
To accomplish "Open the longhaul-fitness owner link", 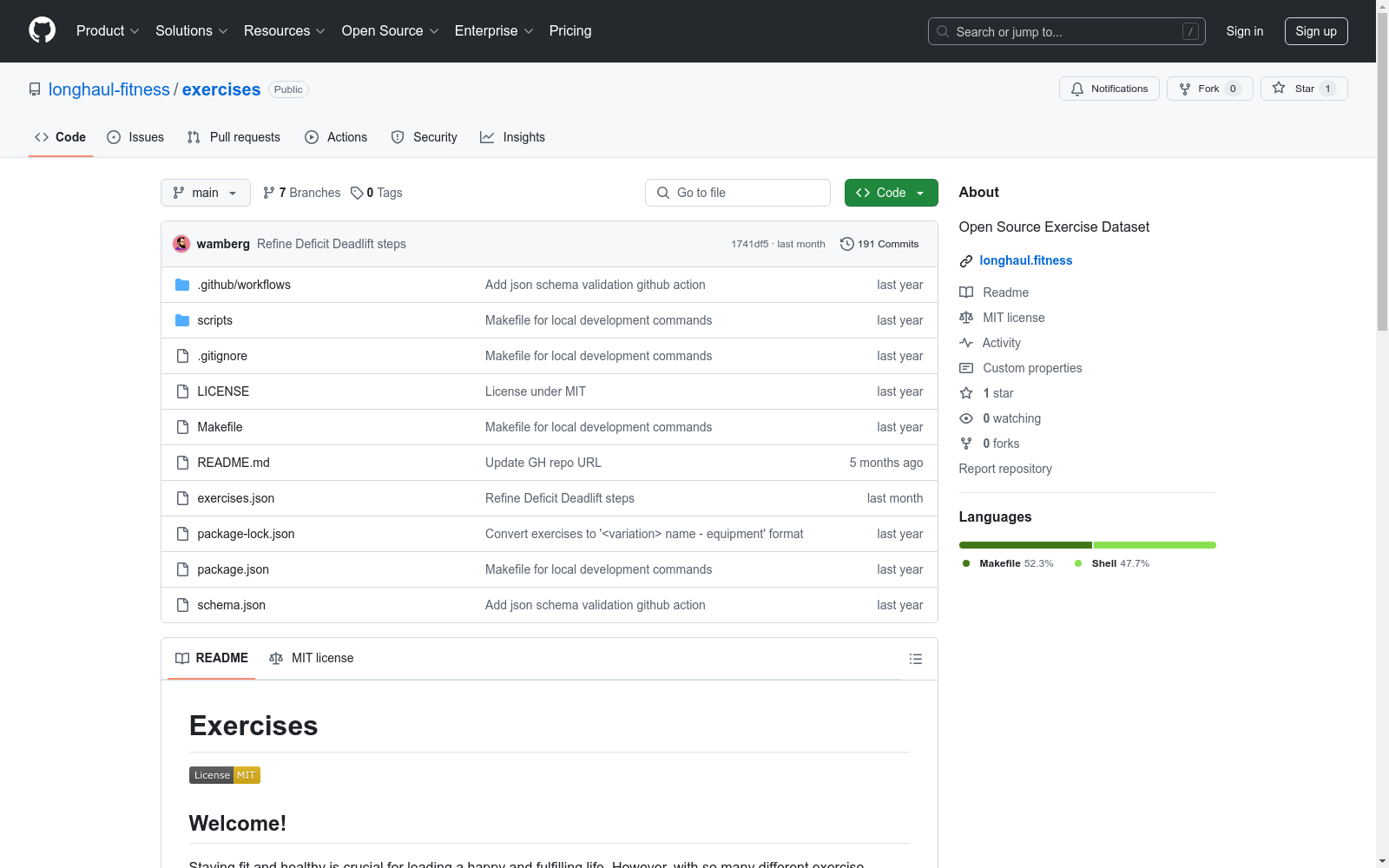I will coord(109,89).
